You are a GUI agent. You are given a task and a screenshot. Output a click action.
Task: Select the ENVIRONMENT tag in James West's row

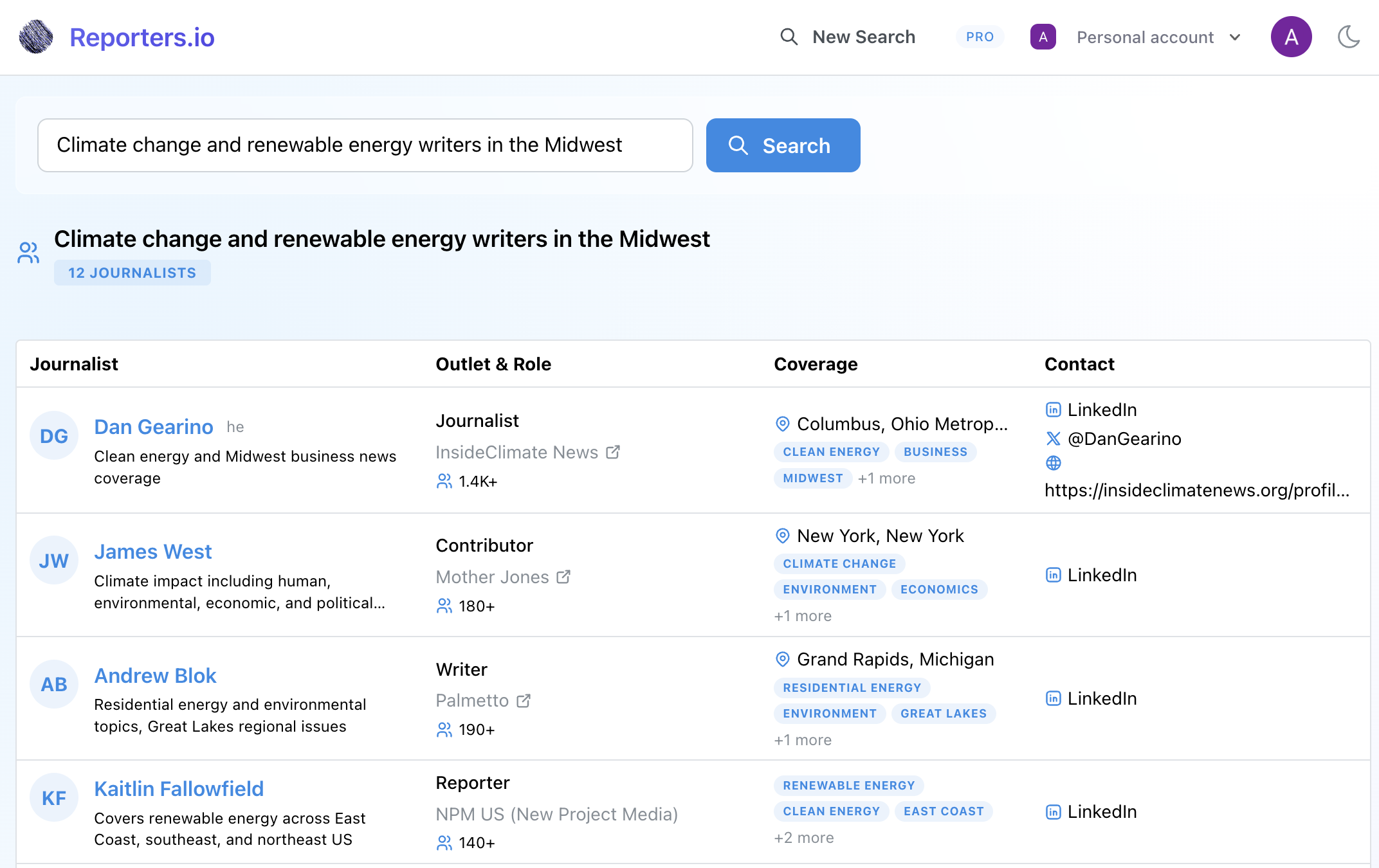pyautogui.click(x=830, y=590)
